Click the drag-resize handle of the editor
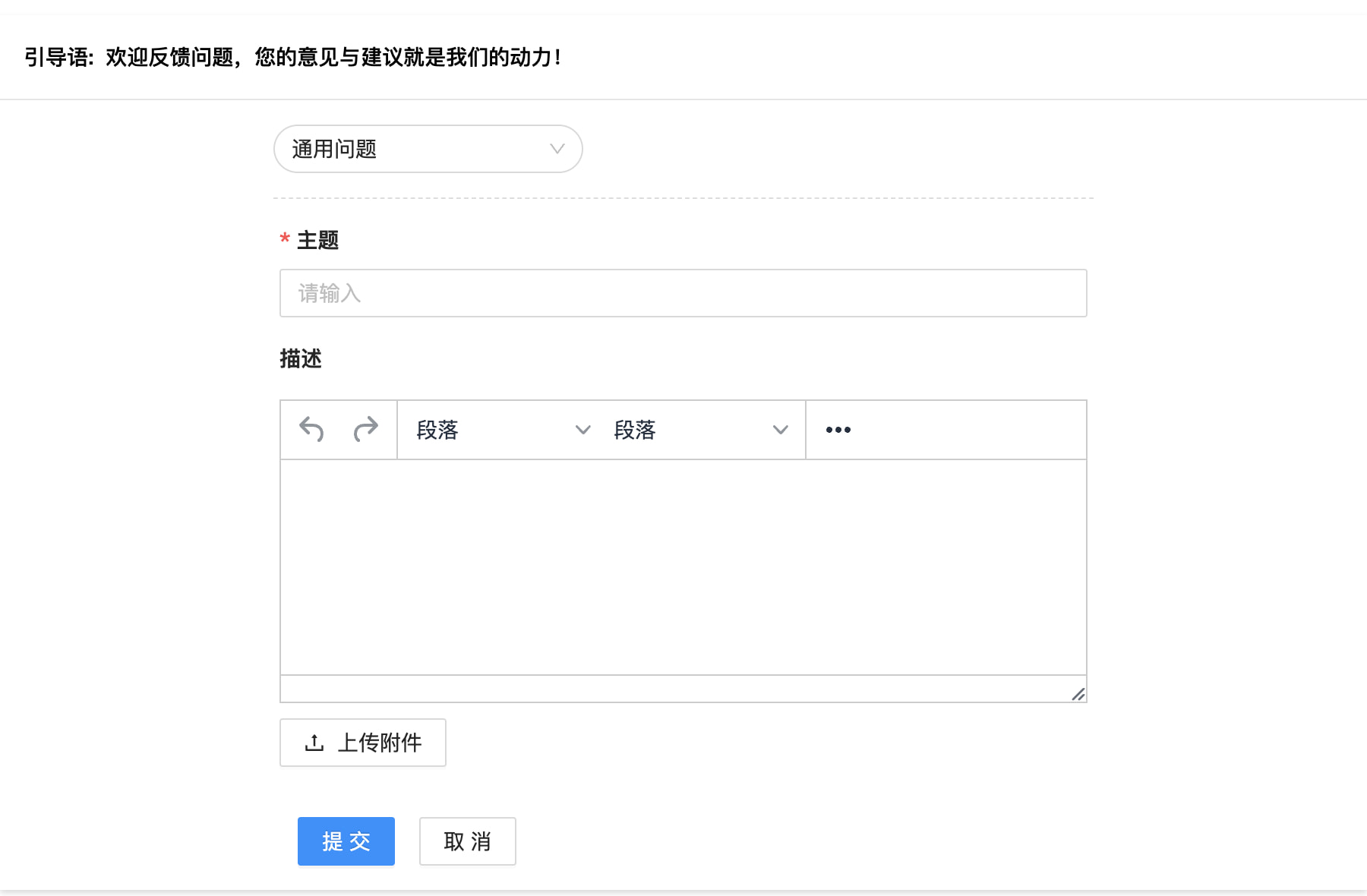1367x896 pixels. (x=1078, y=693)
